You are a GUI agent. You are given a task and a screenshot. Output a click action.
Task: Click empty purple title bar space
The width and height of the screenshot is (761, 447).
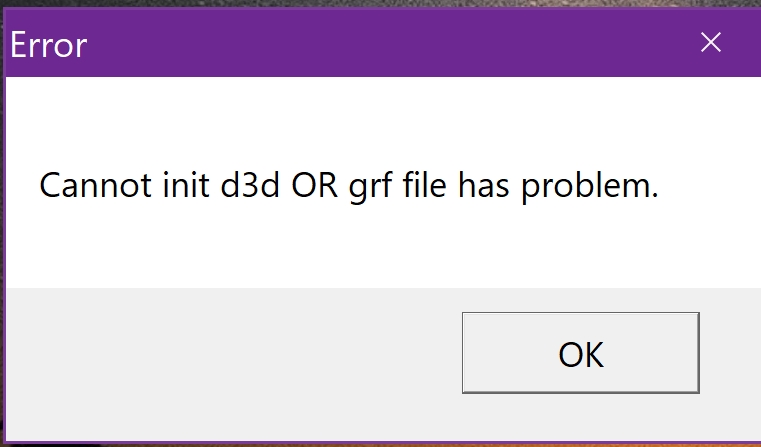(x=380, y=44)
